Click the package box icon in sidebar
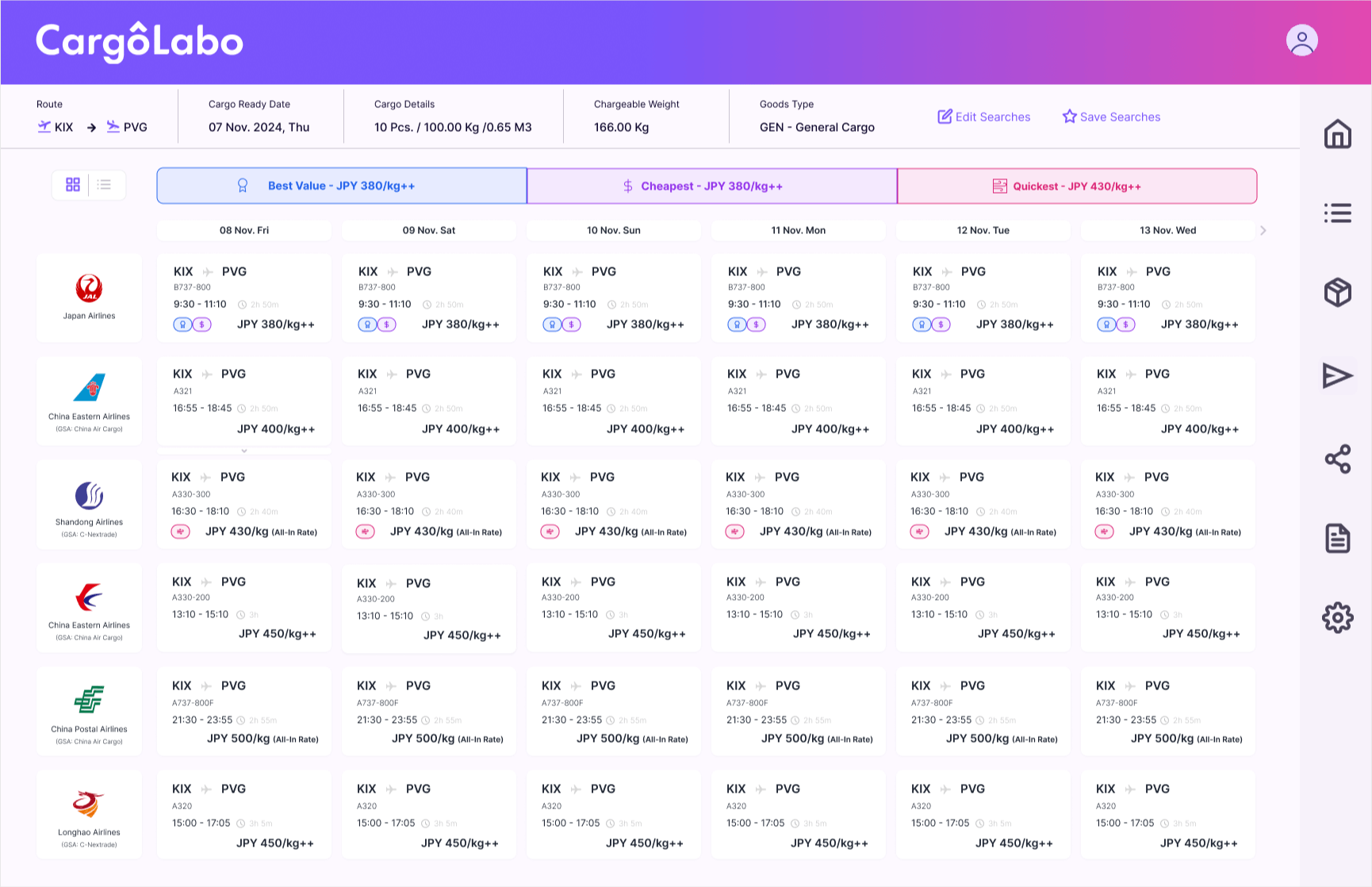Screen dimensions: 1372x887 tap(1337, 293)
